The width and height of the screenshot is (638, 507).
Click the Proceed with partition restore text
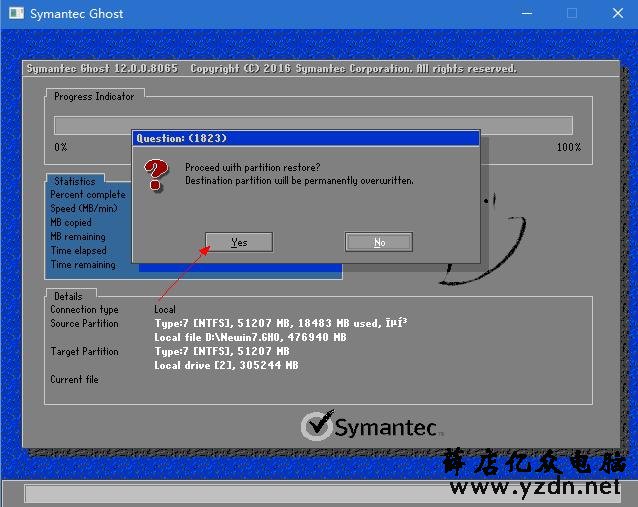coord(253,167)
